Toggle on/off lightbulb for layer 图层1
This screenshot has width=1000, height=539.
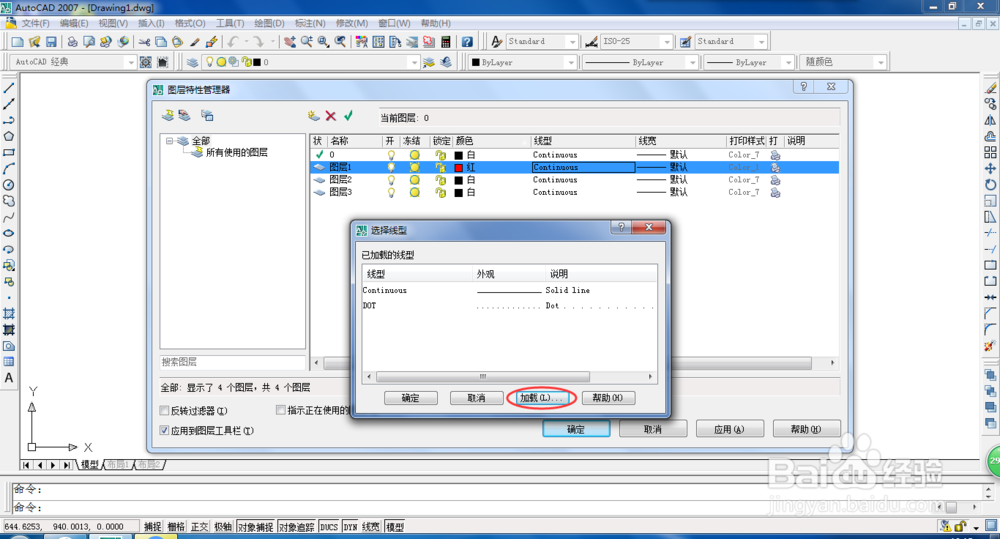click(391, 167)
